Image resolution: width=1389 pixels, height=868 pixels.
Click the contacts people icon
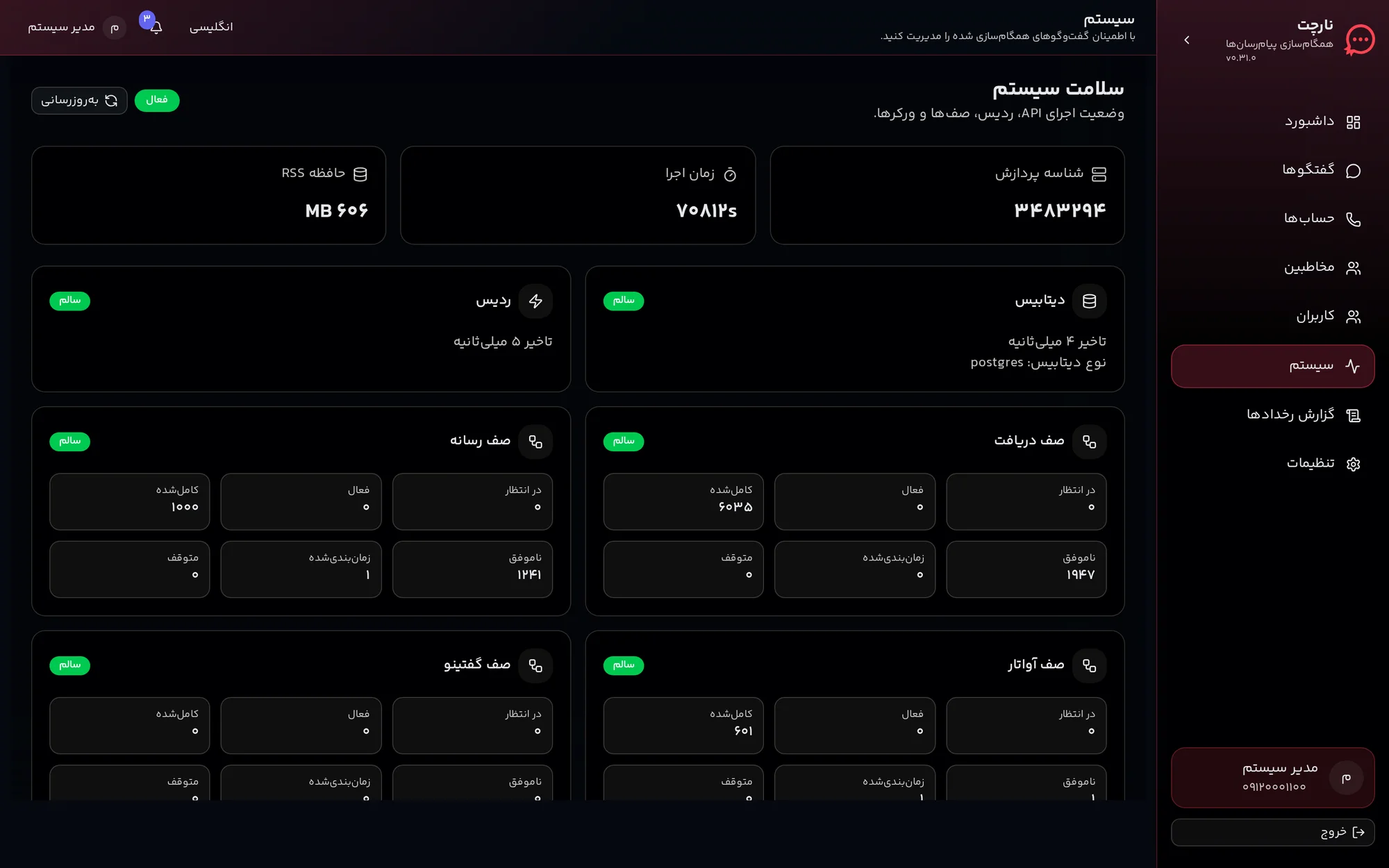point(1353,268)
